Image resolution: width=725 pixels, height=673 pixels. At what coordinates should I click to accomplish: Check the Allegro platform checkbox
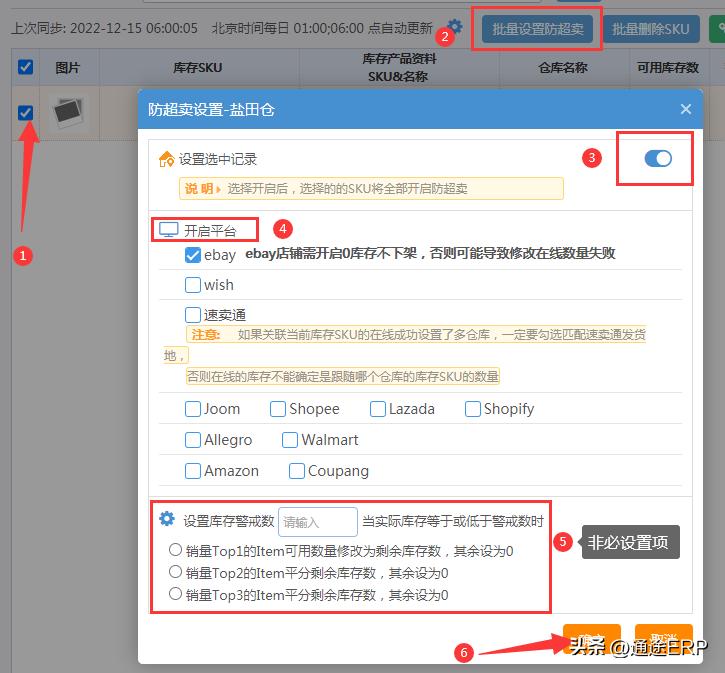pyautogui.click(x=192, y=440)
